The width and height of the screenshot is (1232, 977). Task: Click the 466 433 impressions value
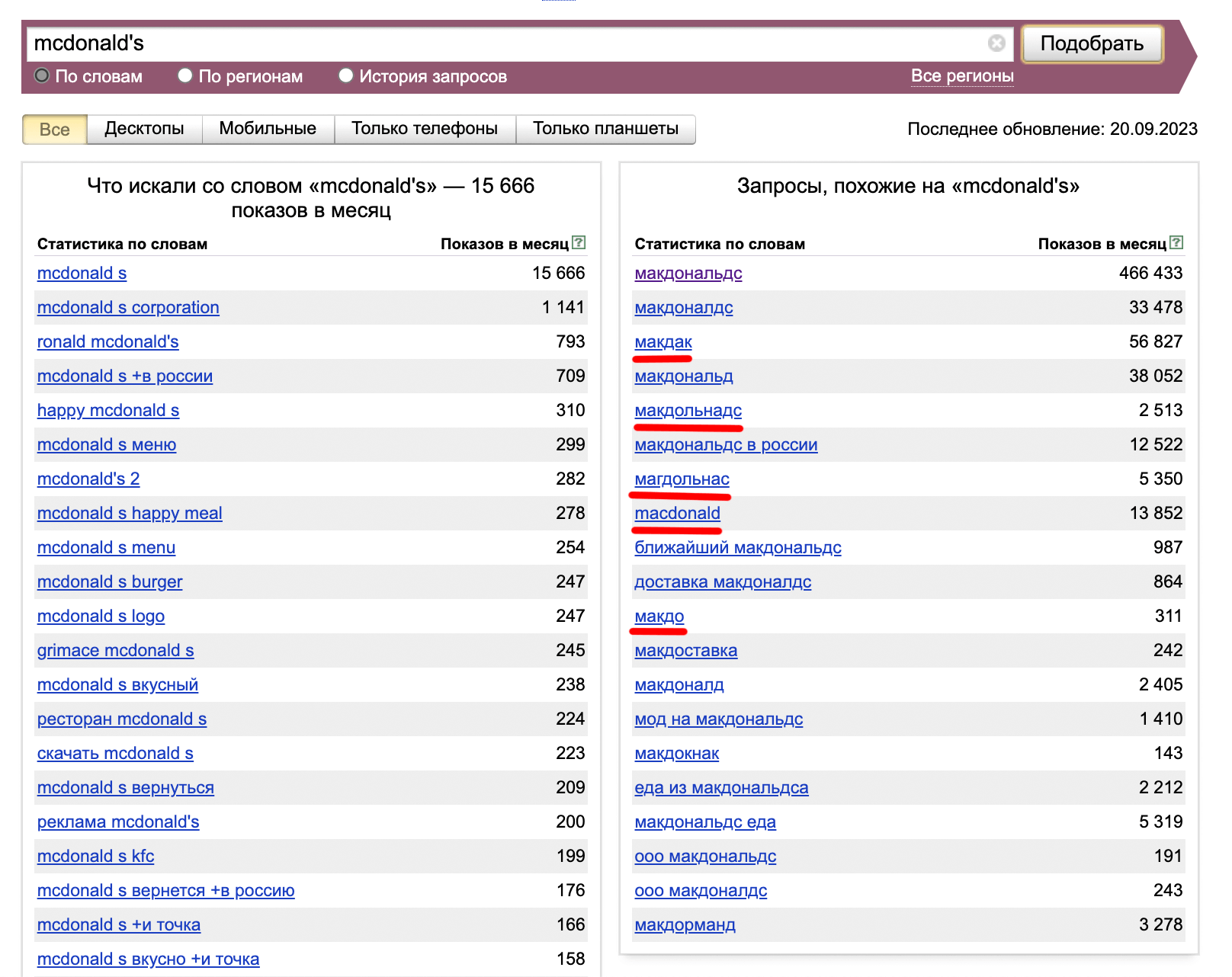click(1150, 273)
